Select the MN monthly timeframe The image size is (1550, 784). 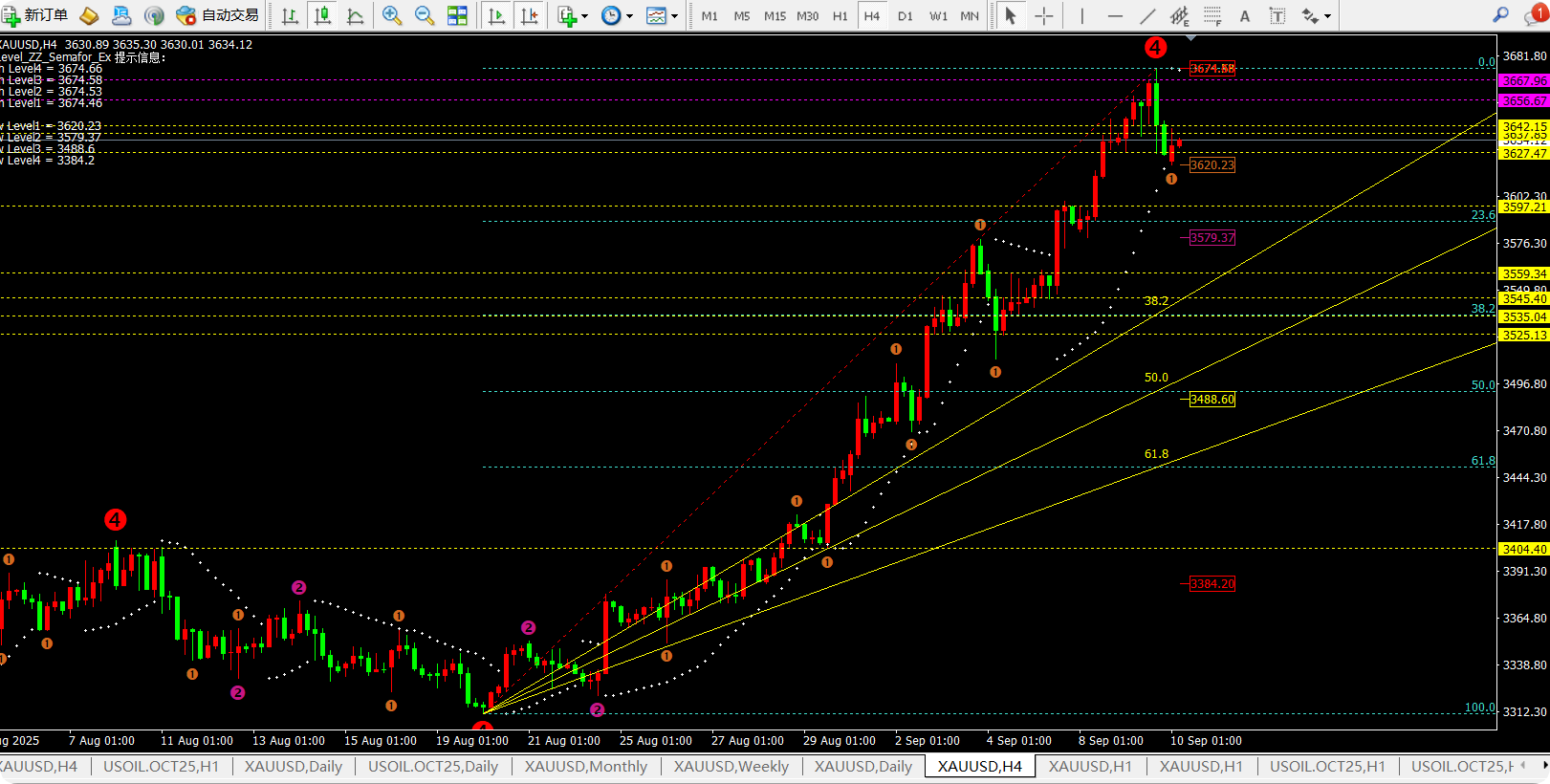(970, 15)
